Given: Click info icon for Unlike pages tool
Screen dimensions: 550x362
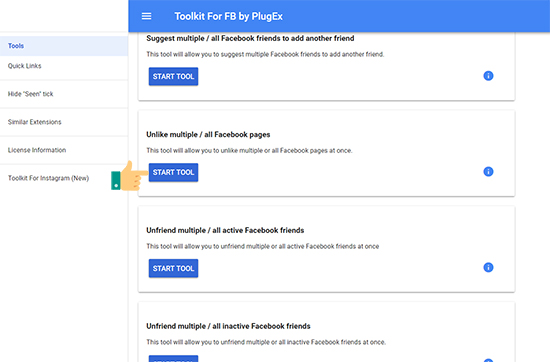Looking at the screenshot, I should point(488,172).
